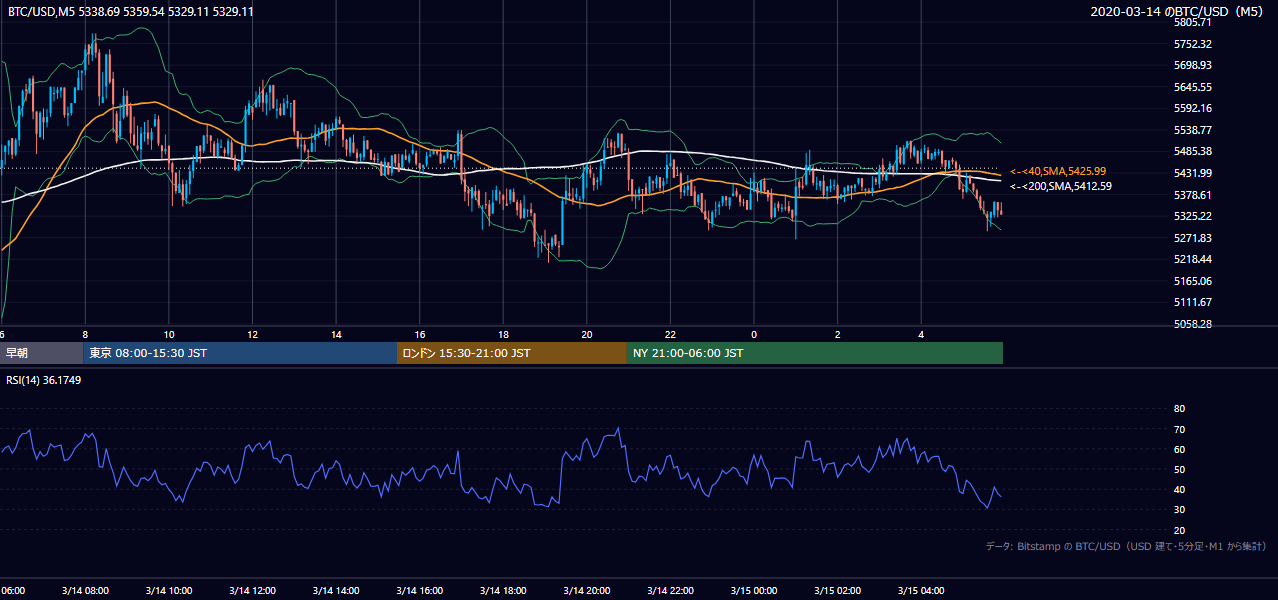Click the 早朝 session bar
Viewport: 1278px width, 600px height.
click(x=41, y=353)
